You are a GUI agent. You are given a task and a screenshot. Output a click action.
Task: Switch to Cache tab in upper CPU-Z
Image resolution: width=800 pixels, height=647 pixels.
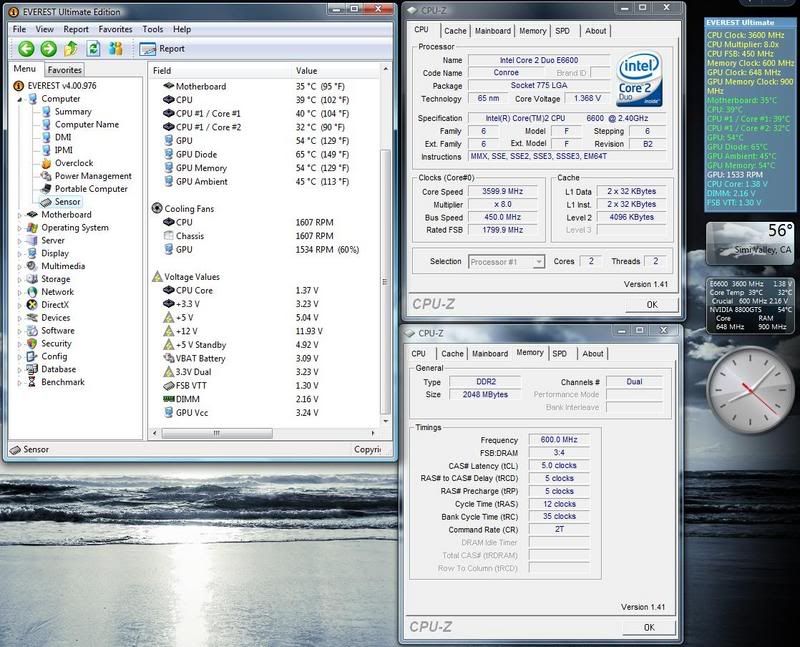click(455, 31)
